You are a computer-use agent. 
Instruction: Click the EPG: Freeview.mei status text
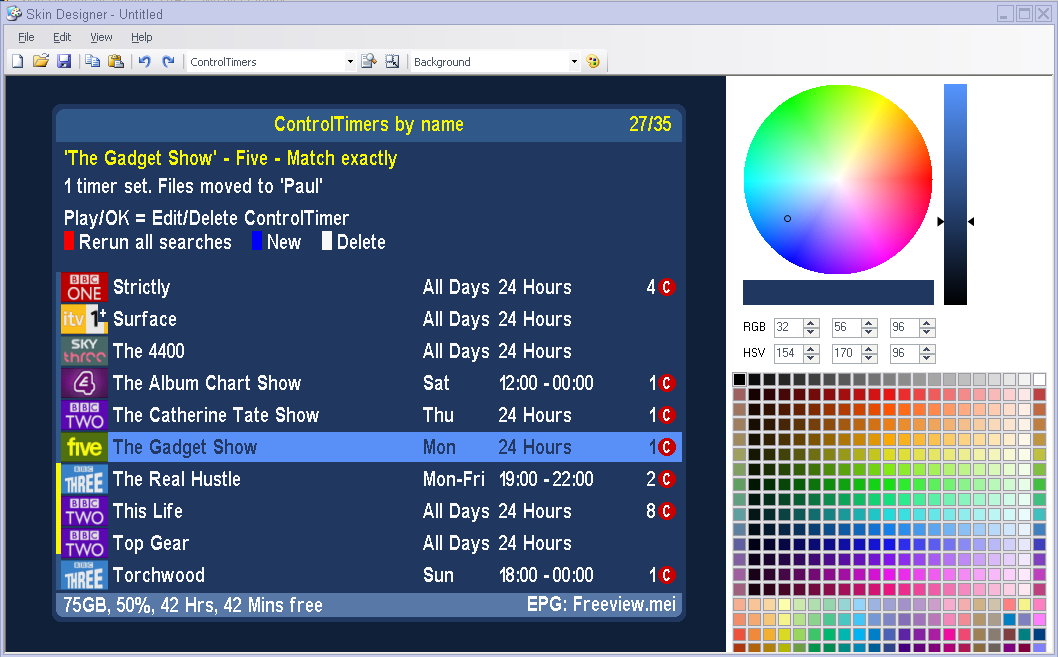[601, 604]
